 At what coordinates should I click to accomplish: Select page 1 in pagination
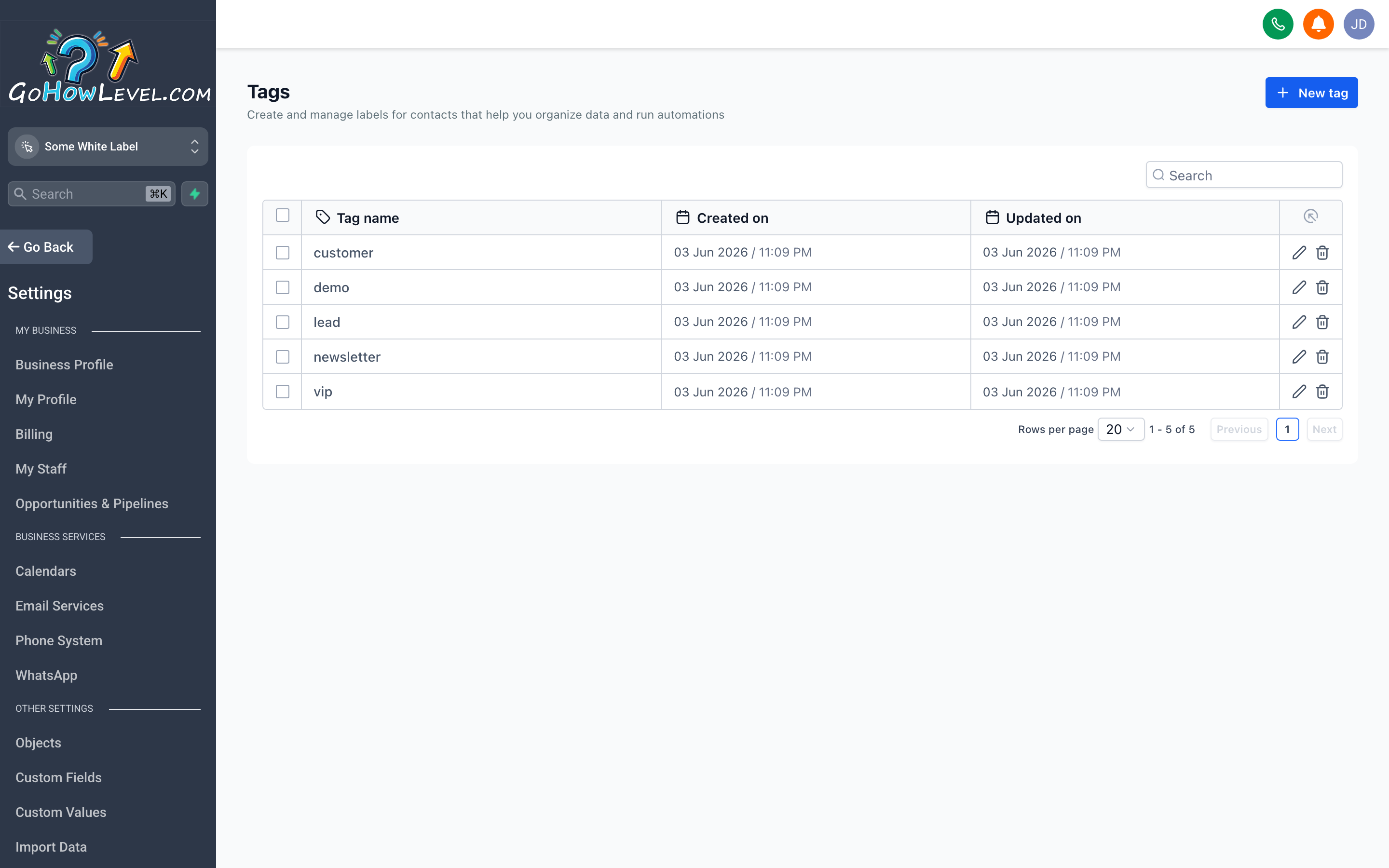1287,429
